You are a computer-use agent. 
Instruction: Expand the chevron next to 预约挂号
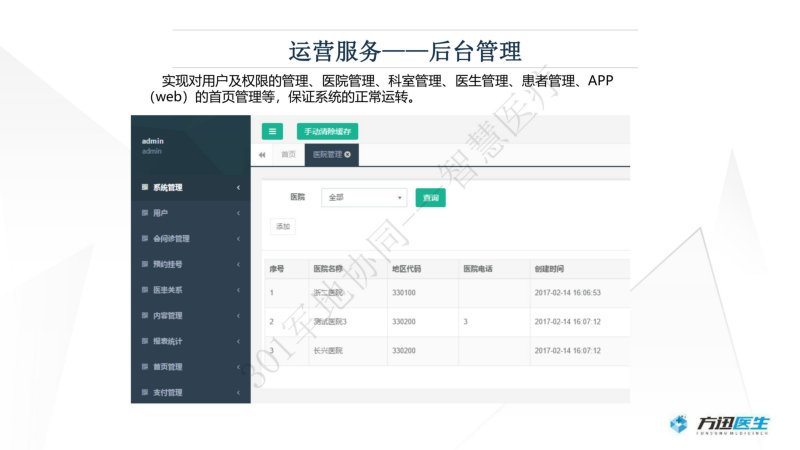pyautogui.click(x=238, y=264)
